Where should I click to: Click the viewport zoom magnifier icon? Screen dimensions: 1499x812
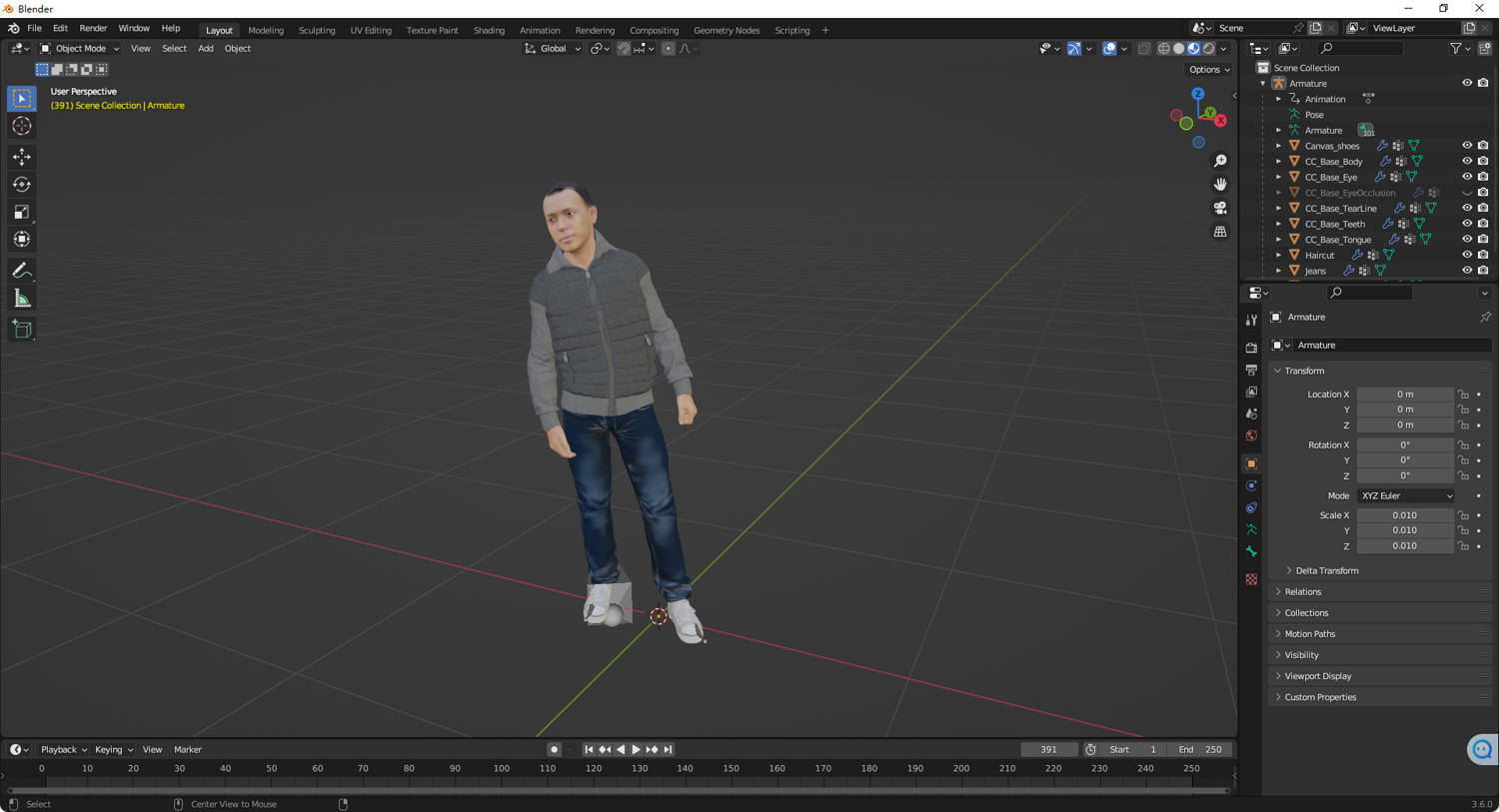(1220, 161)
